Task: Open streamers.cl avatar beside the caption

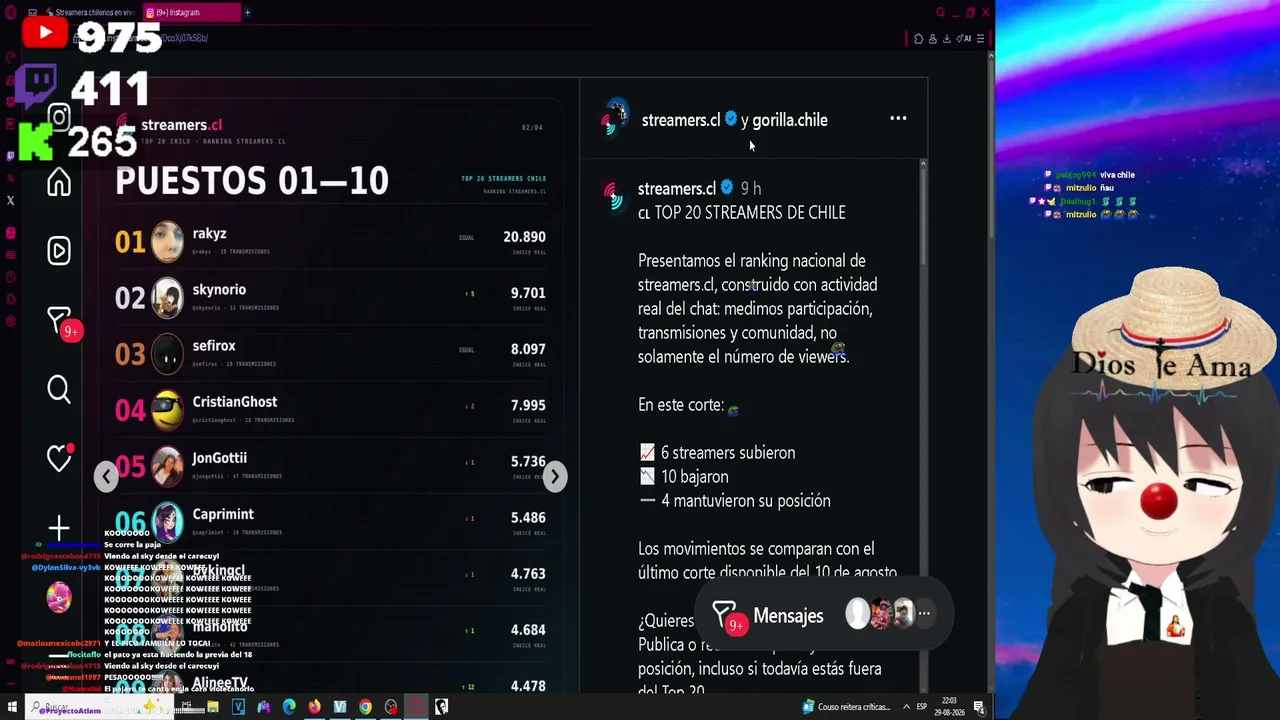Action: (613, 194)
